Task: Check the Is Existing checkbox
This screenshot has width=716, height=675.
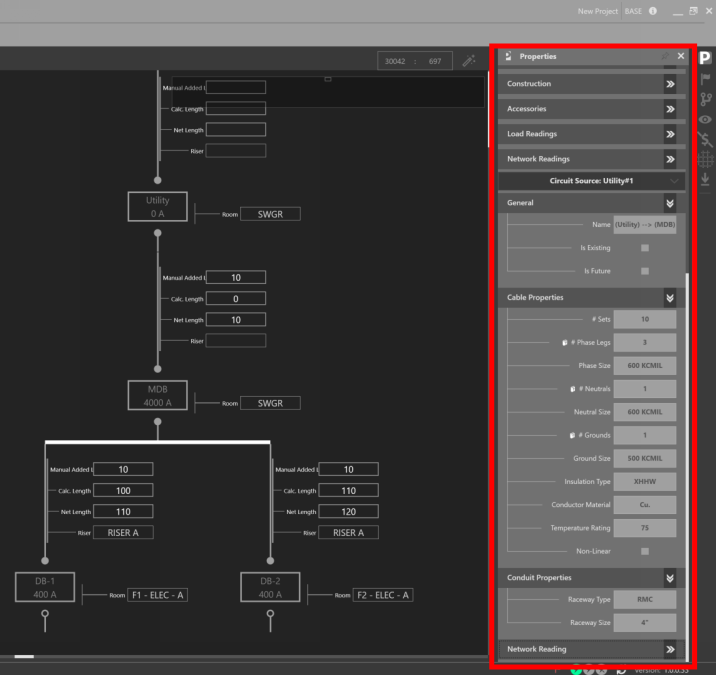Action: 645,248
